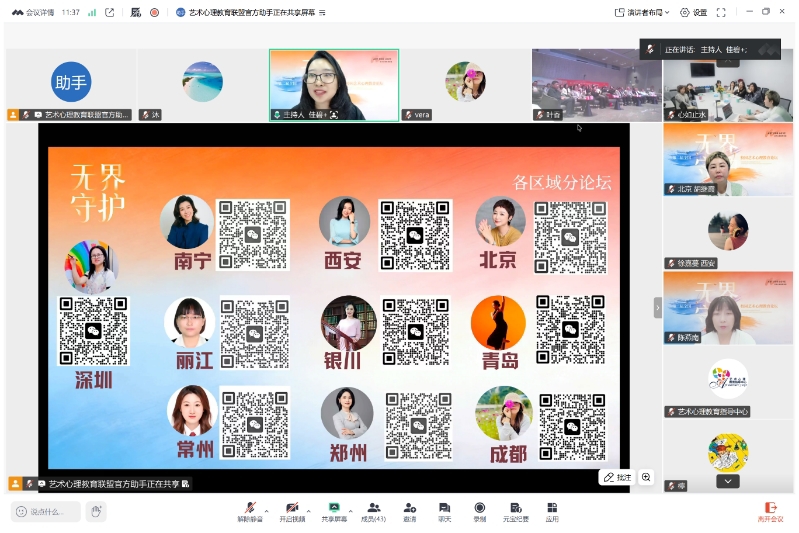Start recording with 录制 button
Viewport: 799px width, 533px height.
[479, 511]
